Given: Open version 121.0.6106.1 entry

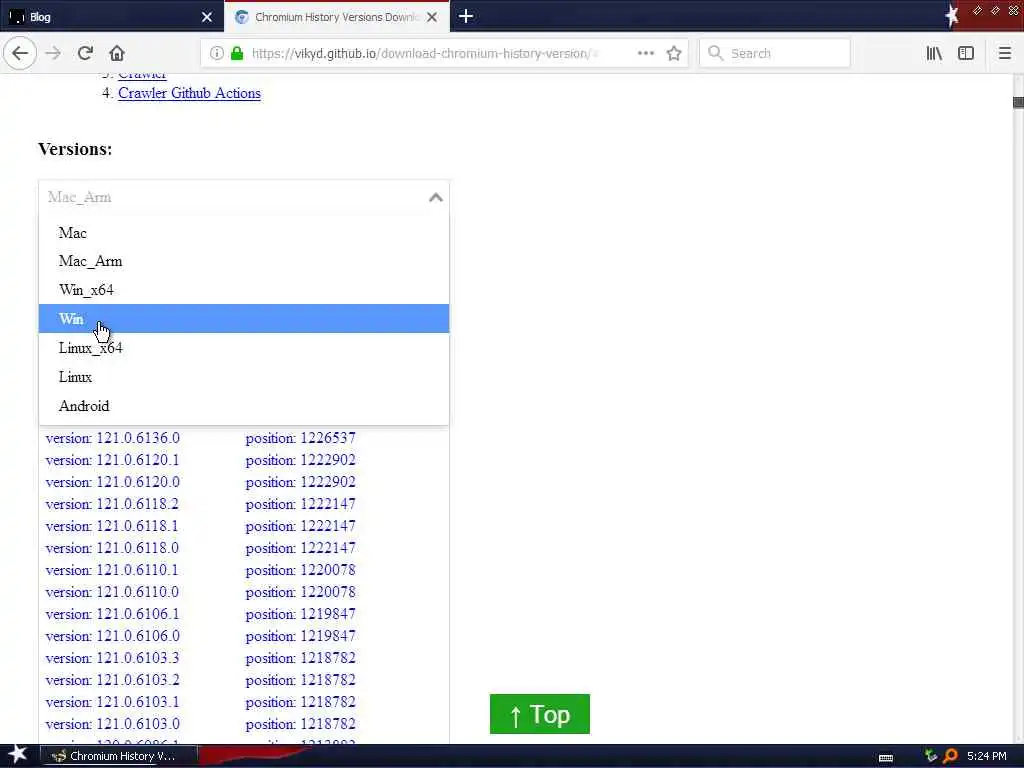Looking at the screenshot, I should click(112, 614).
